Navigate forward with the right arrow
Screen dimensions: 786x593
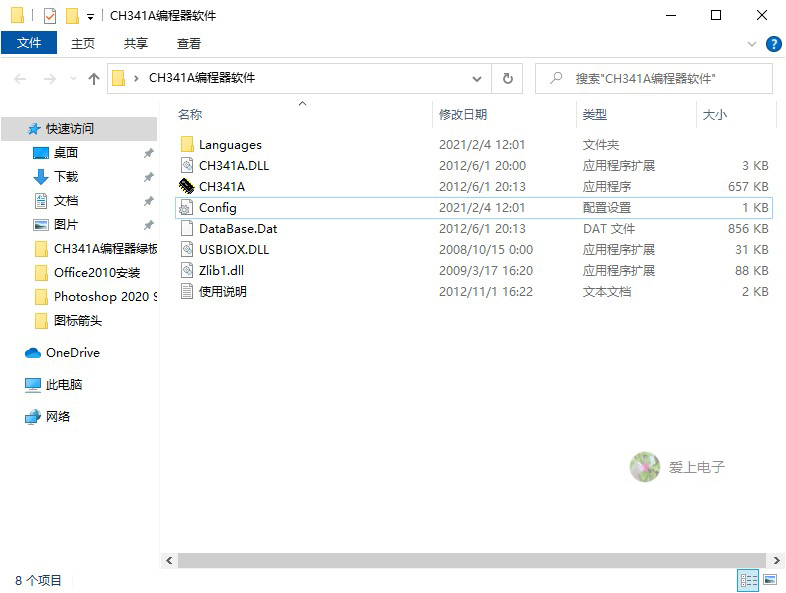pos(50,79)
